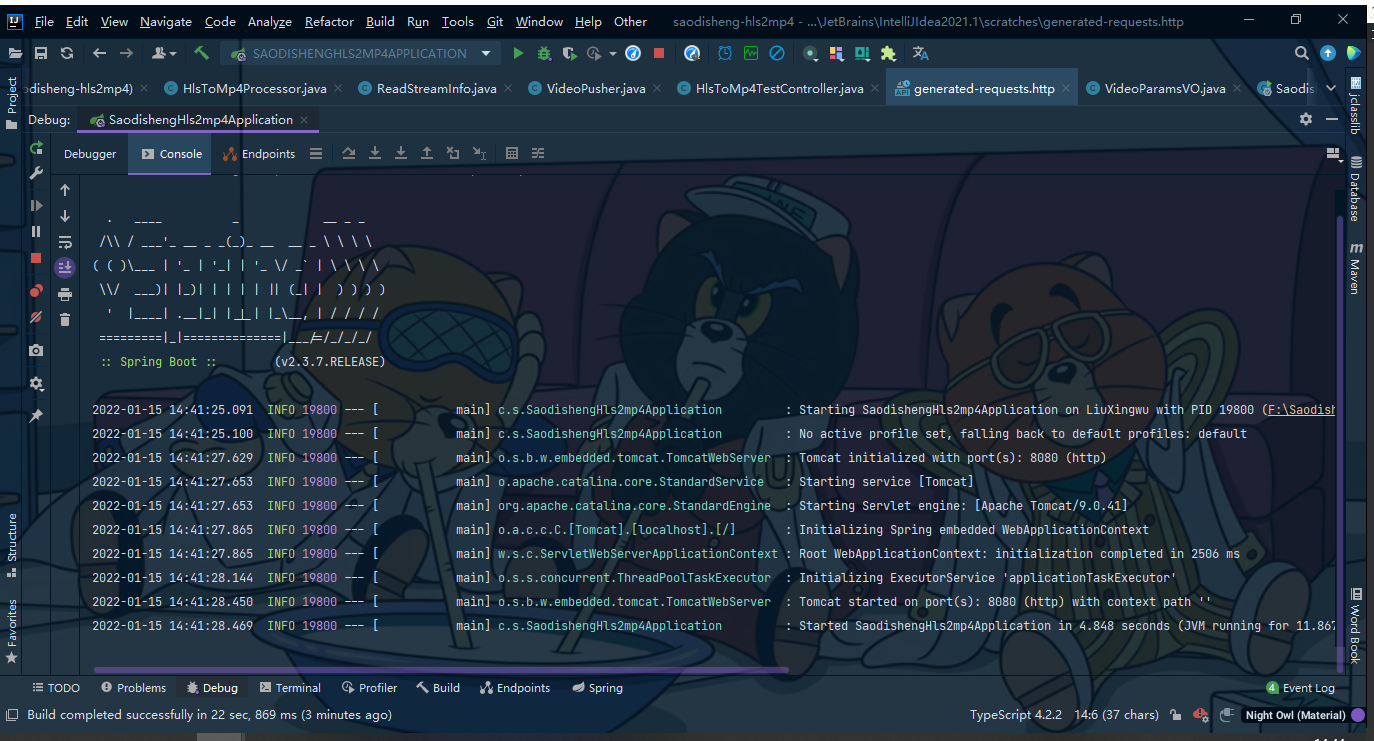Image resolution: width=1374 pixels, height=741 pixels.
Task: Toggle soft-wrap in console
Action: coord(65,242)
